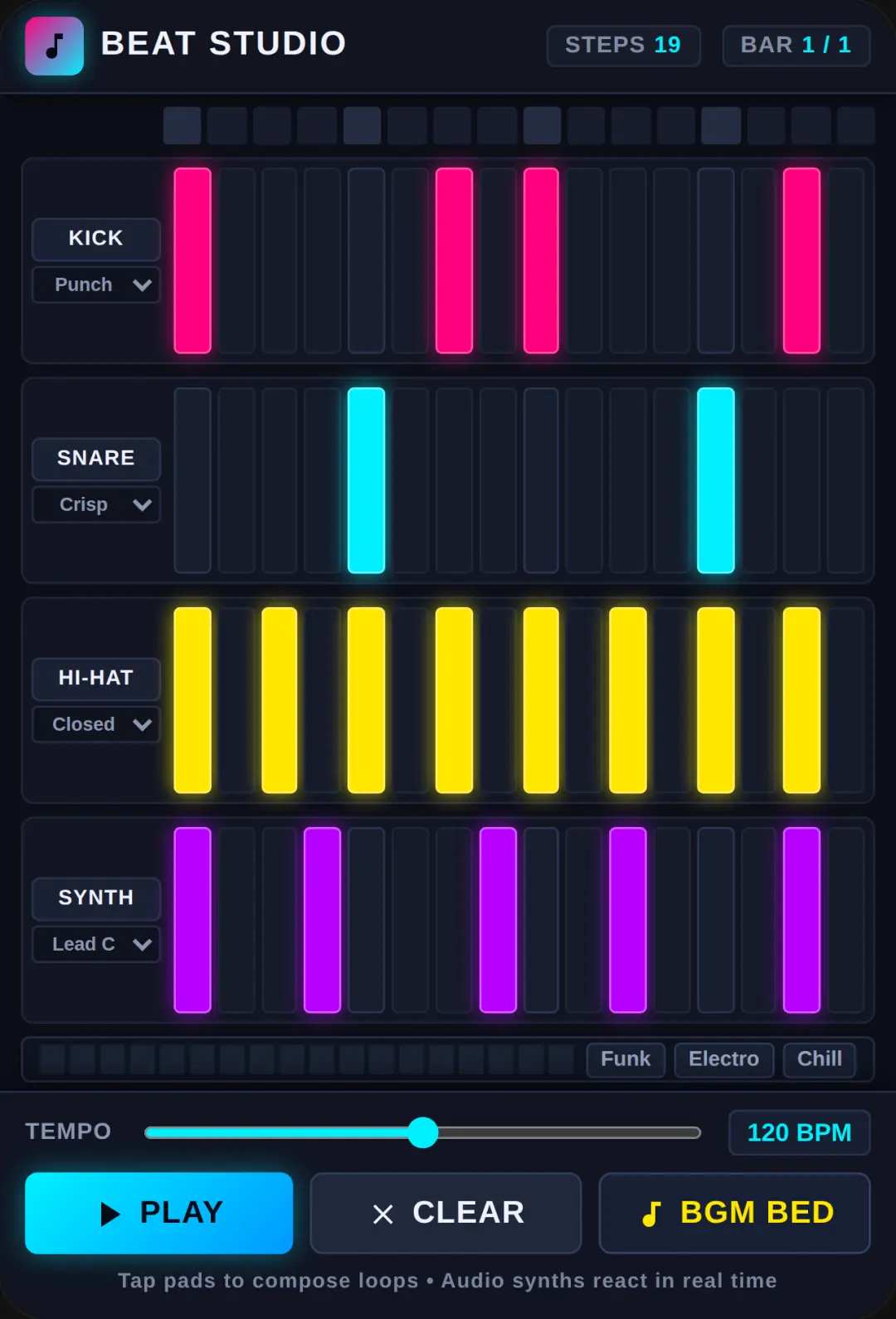
Task: Click the KICK track label button
Action: point(96,239)
